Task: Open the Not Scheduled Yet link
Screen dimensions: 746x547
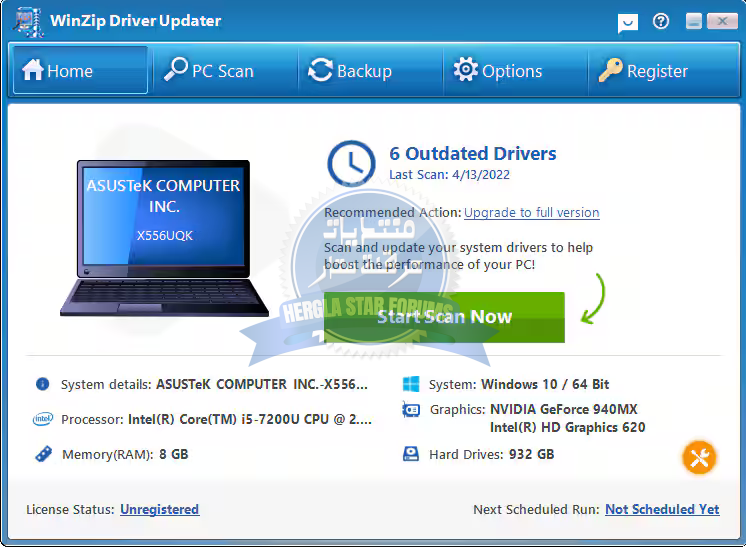Action: (x=662, y=509)
